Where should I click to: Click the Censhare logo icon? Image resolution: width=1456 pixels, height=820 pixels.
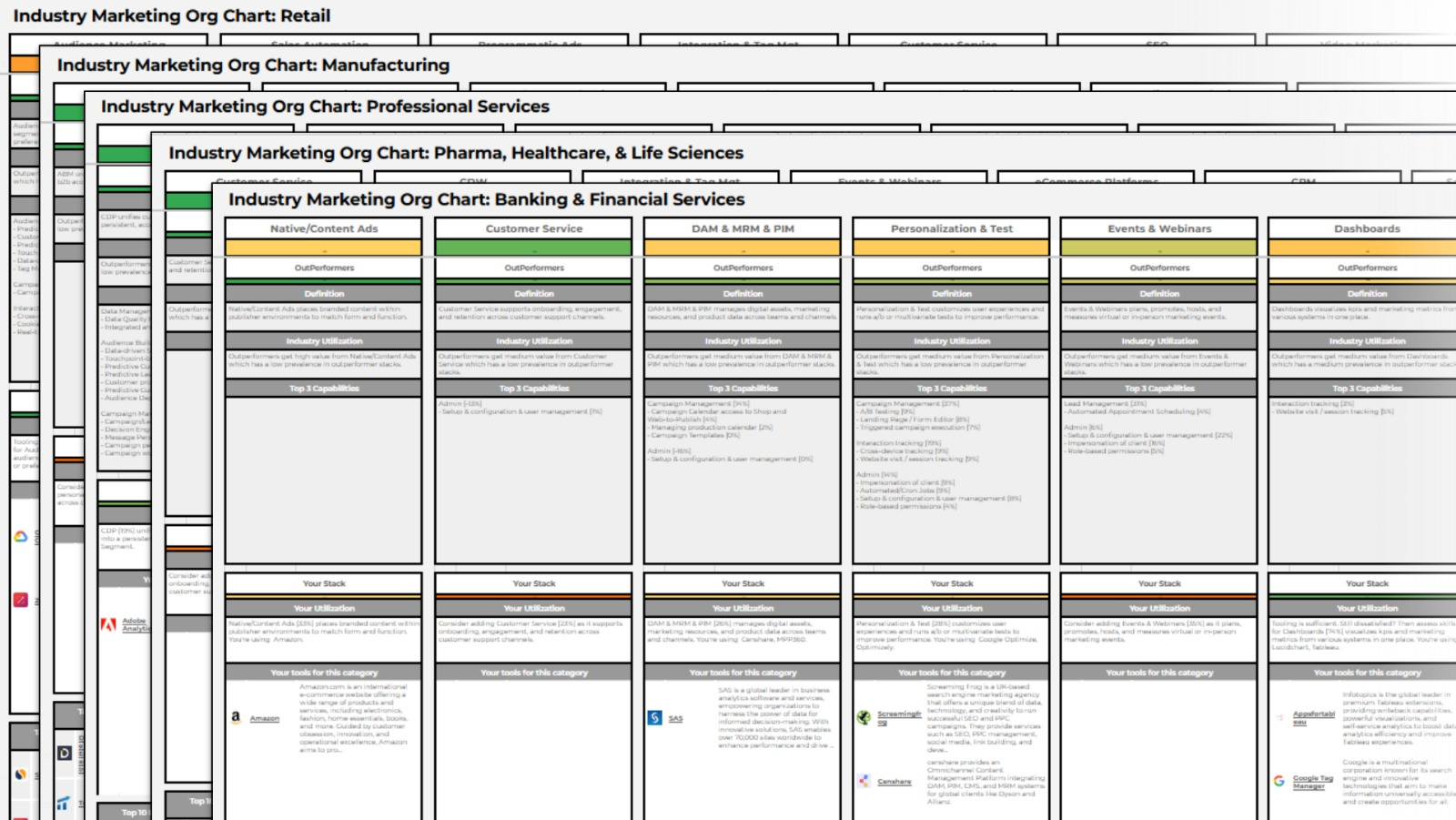[864, 781]
